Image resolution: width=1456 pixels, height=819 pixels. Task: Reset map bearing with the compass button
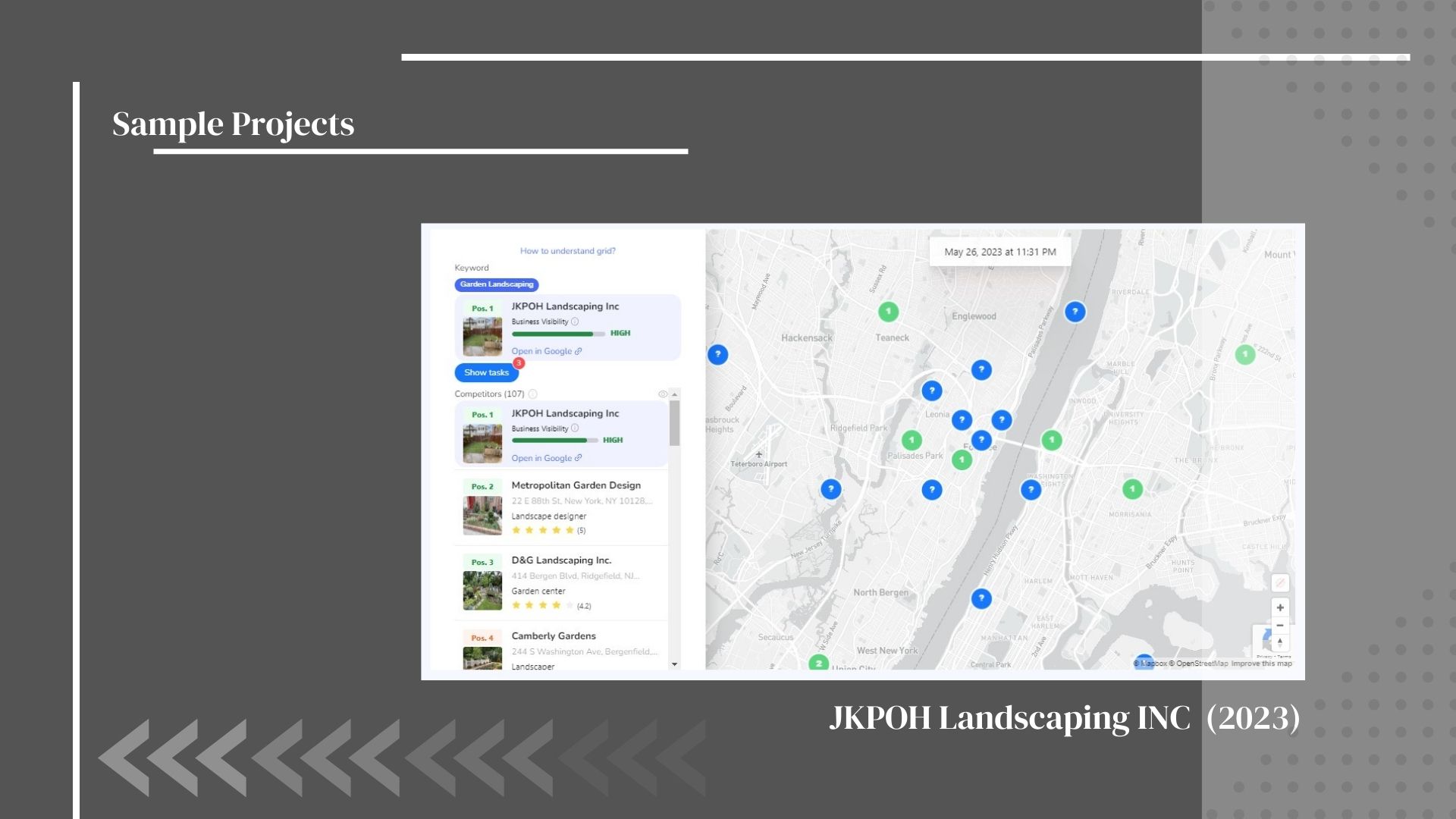point(1280,642)
